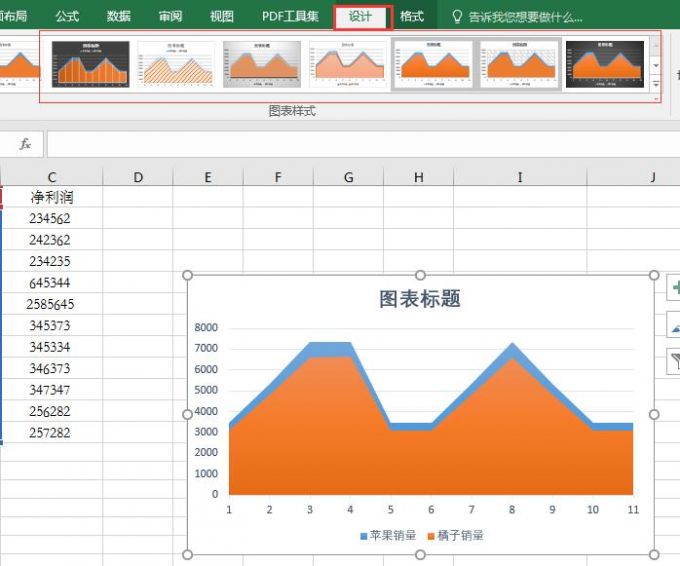Select cell containing 347347
This screenshot has width=680, height=566.
pos(52,389)
